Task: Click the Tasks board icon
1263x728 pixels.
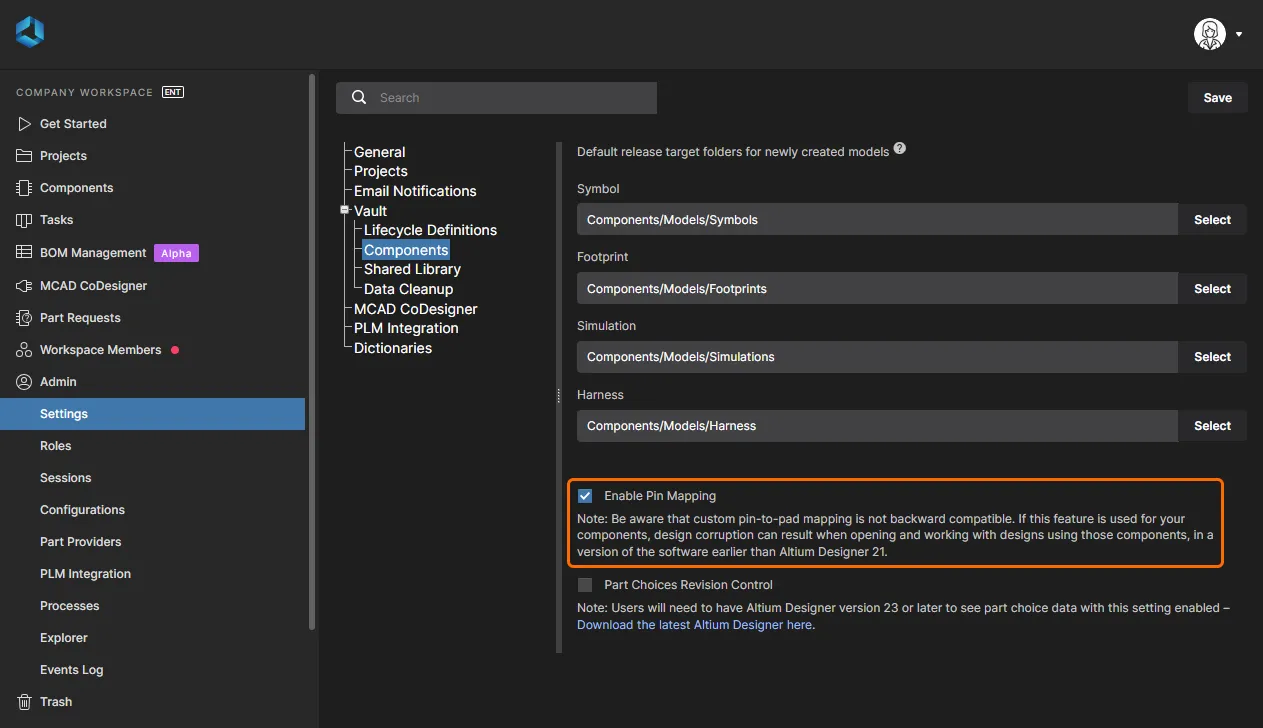Action: tap(24, 220)
